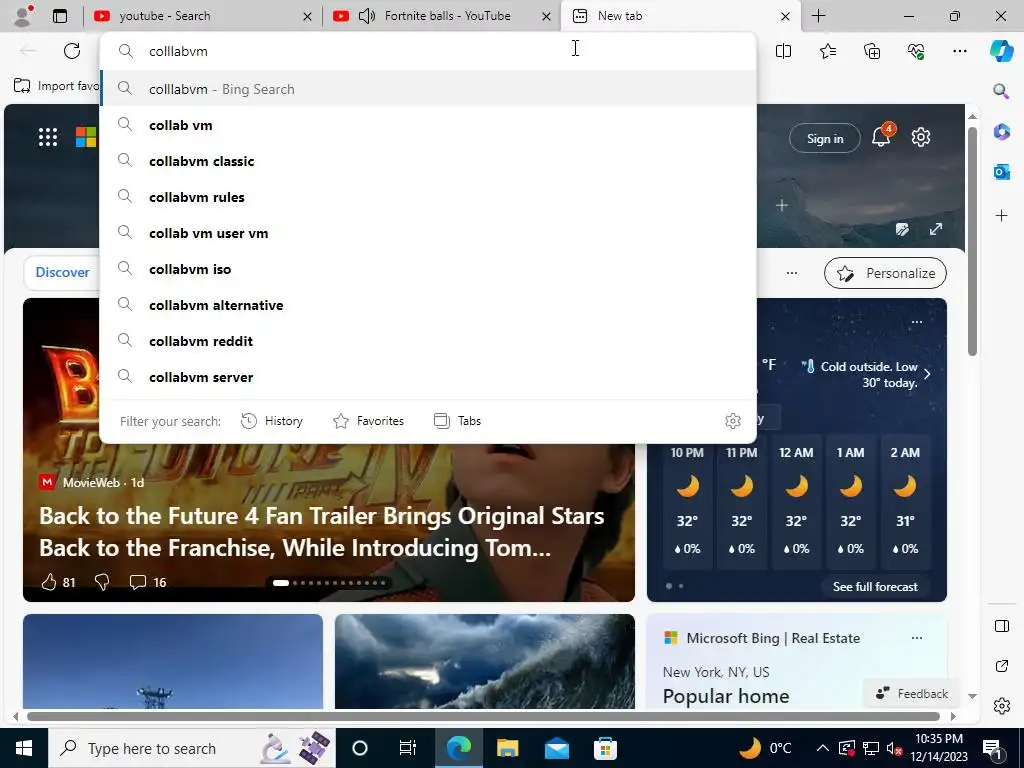Pick 'collabvm server' suggestion
The height and width of the screenshot is (768, 1024).
[428, 376]
